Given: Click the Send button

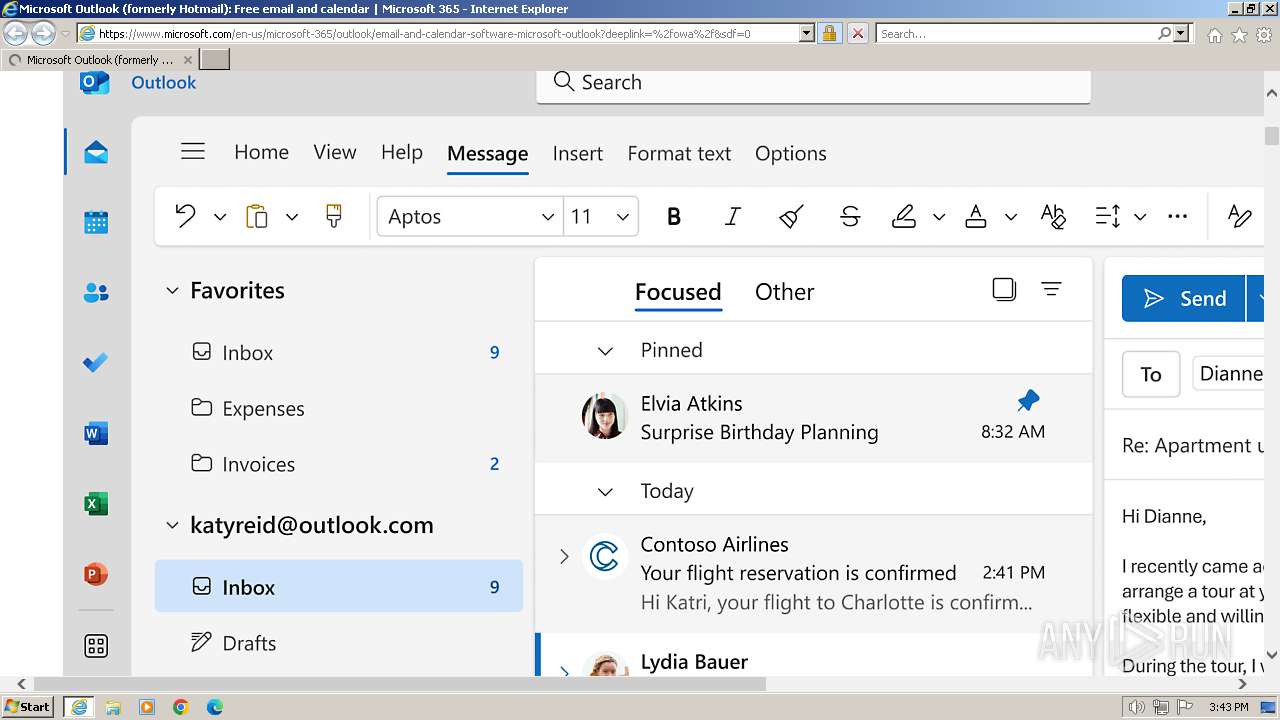Looking at the screenshot, I should point(1184,299).
